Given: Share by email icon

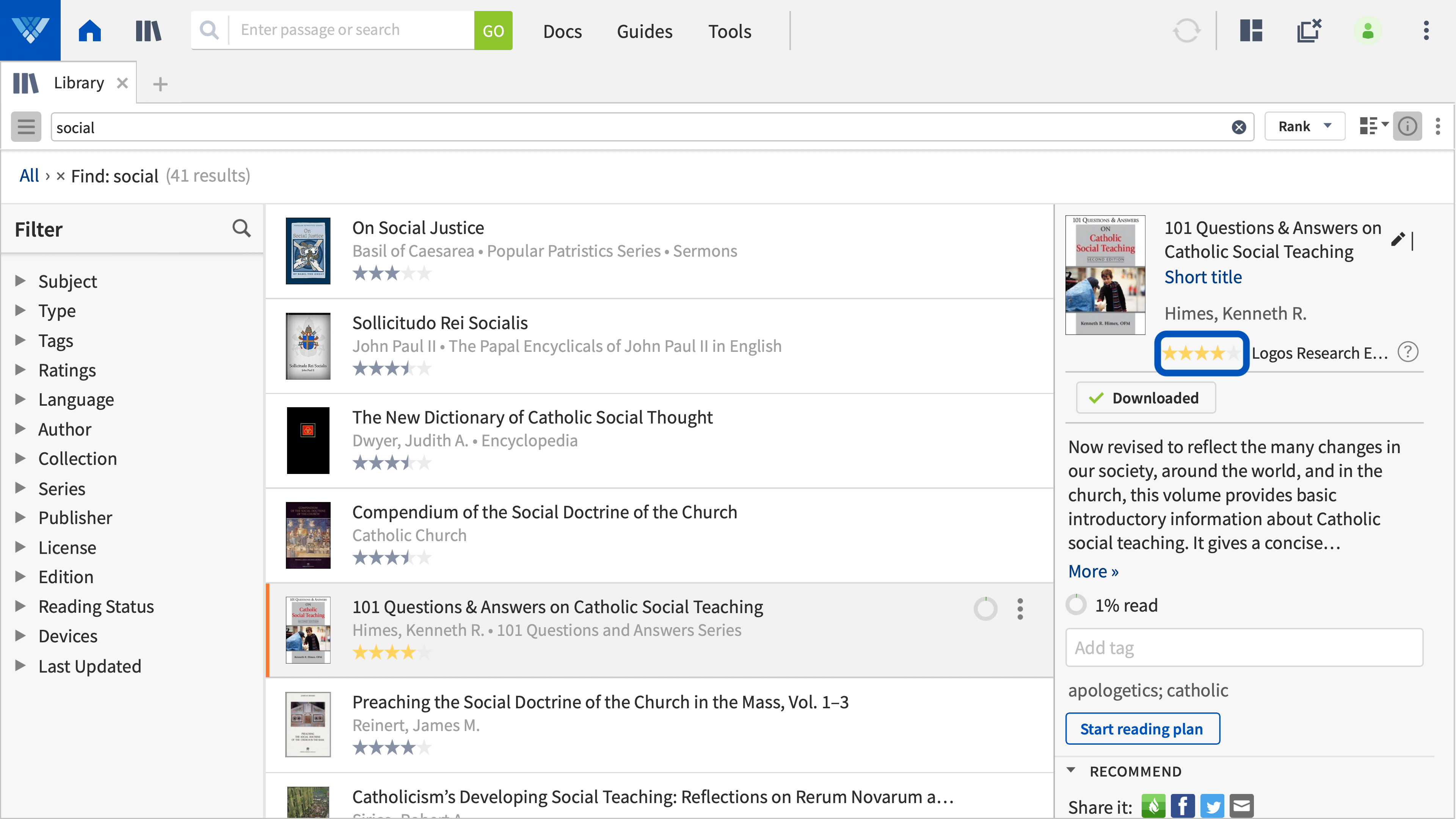Looking at the screenshot, I should (x=1241, y=806).
